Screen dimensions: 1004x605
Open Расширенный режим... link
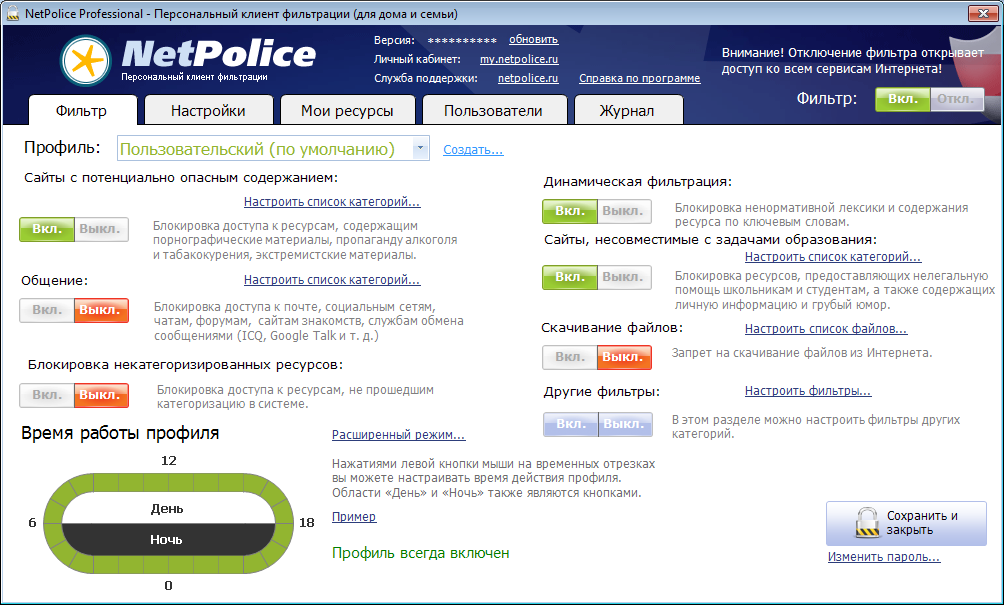pos(398,435)
